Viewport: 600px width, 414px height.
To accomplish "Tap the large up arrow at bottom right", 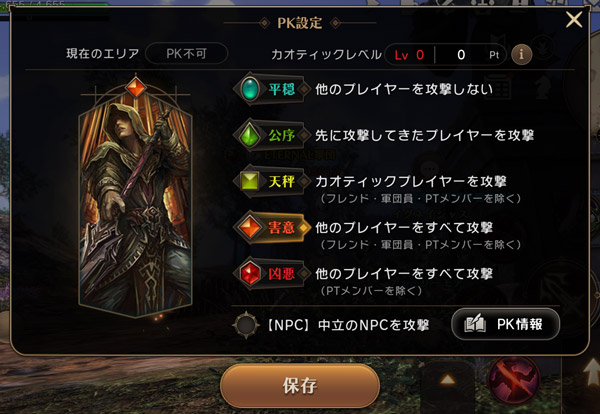I will pyautogui.click(x=592, y=372).
